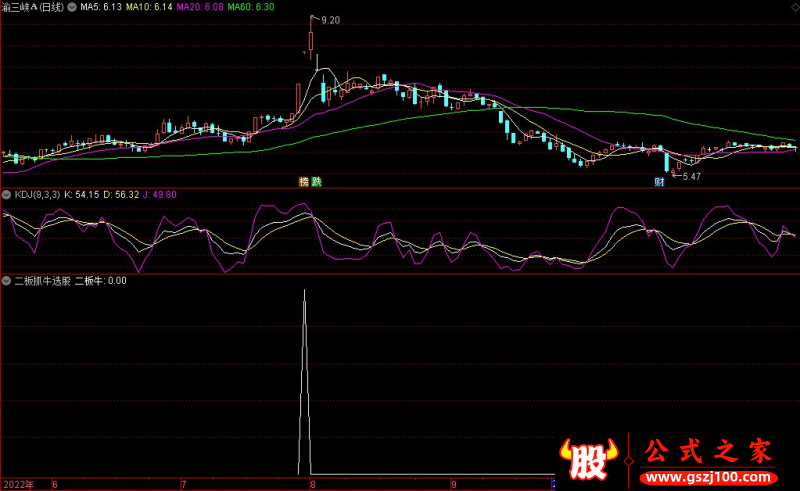This screenshot has height=491, width=800.
Task: Click the 榜 marker icon below the chart
Action: 303,182
